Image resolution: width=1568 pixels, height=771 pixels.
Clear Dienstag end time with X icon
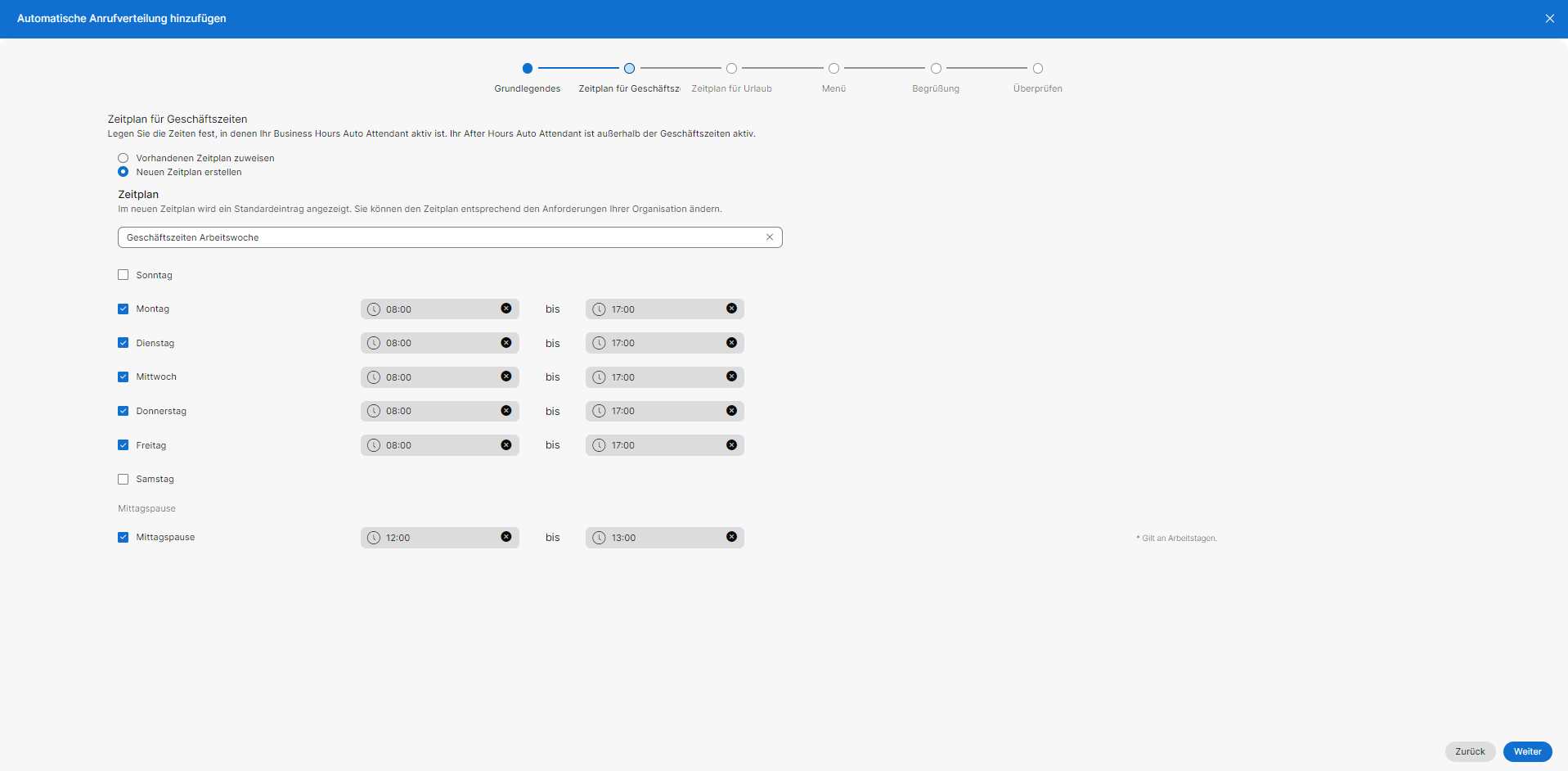(x=731, y=343)
